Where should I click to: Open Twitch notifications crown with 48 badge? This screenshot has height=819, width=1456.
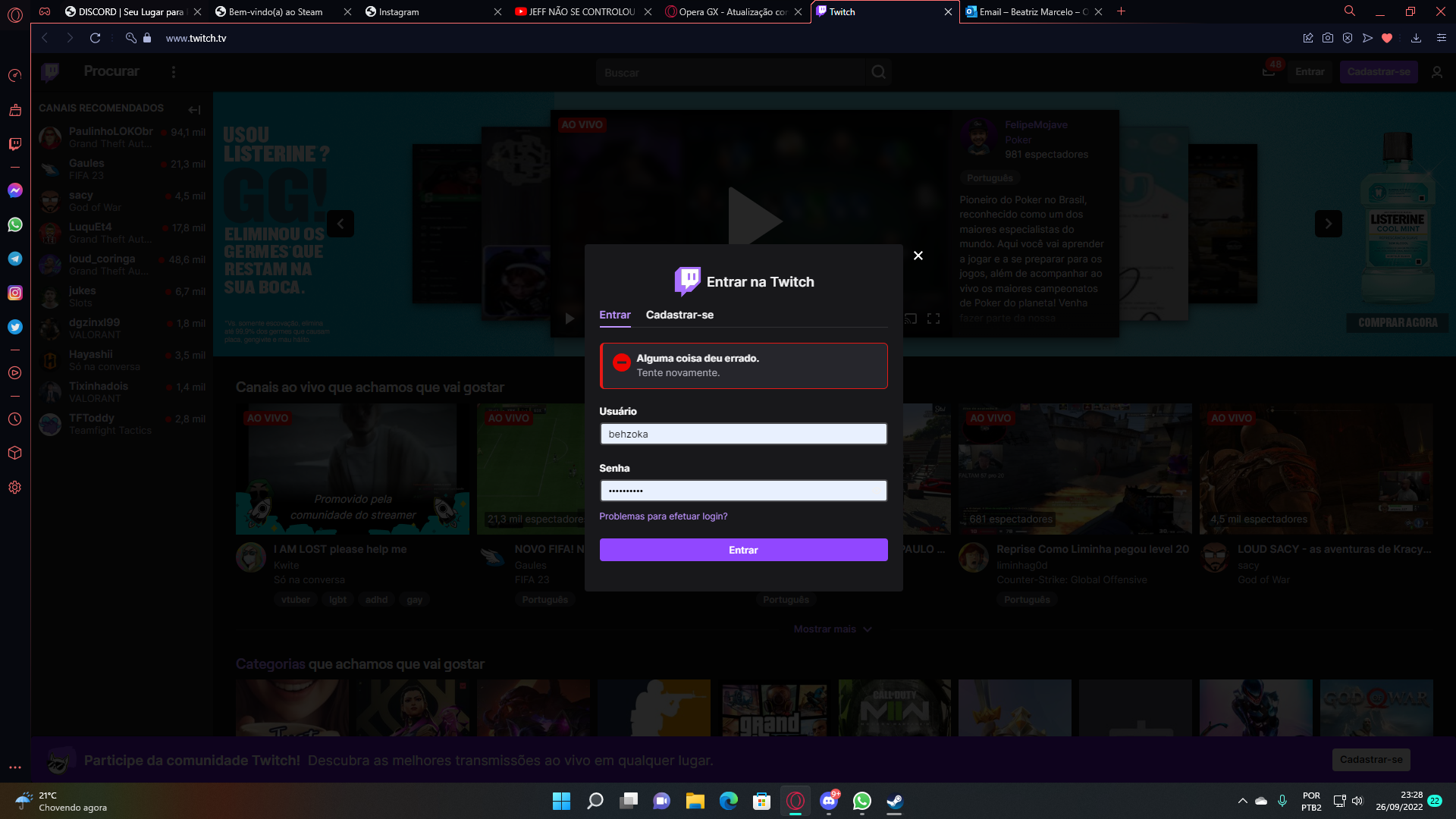pos(1269,71)
